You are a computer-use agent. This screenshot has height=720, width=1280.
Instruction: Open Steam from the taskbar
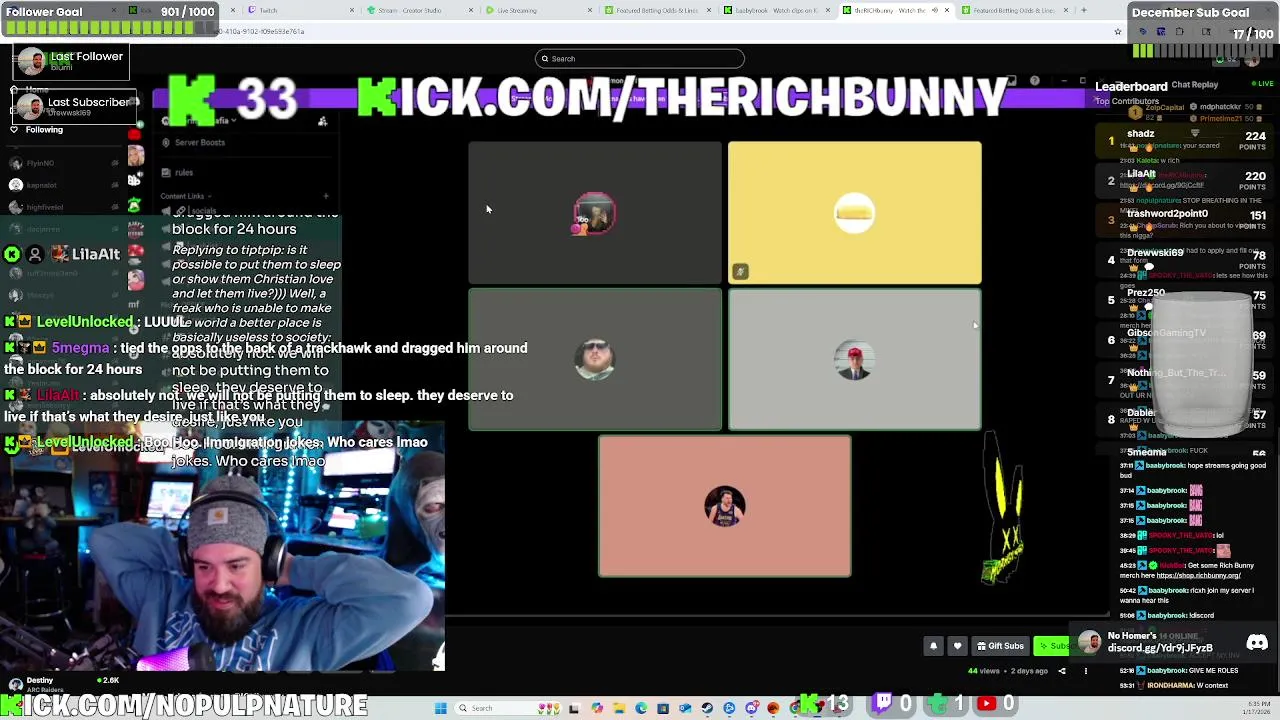point(707,708)
